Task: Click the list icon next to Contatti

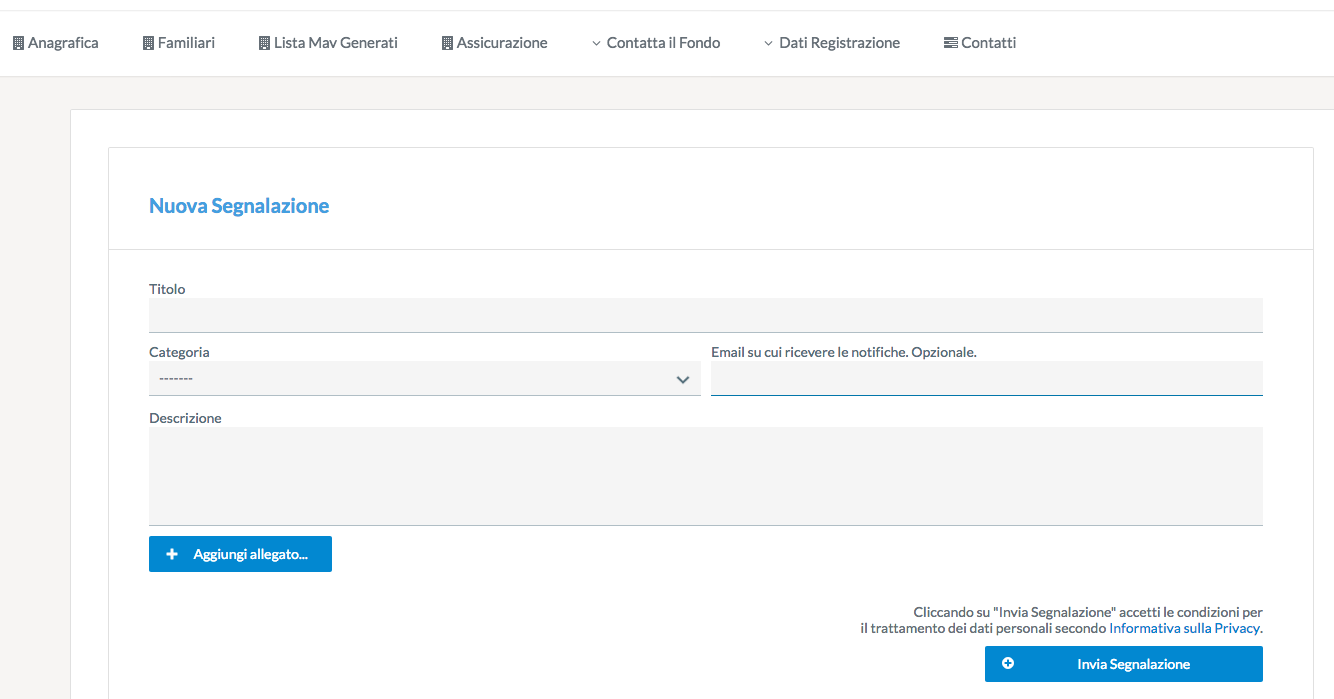Action: (950, 43)
